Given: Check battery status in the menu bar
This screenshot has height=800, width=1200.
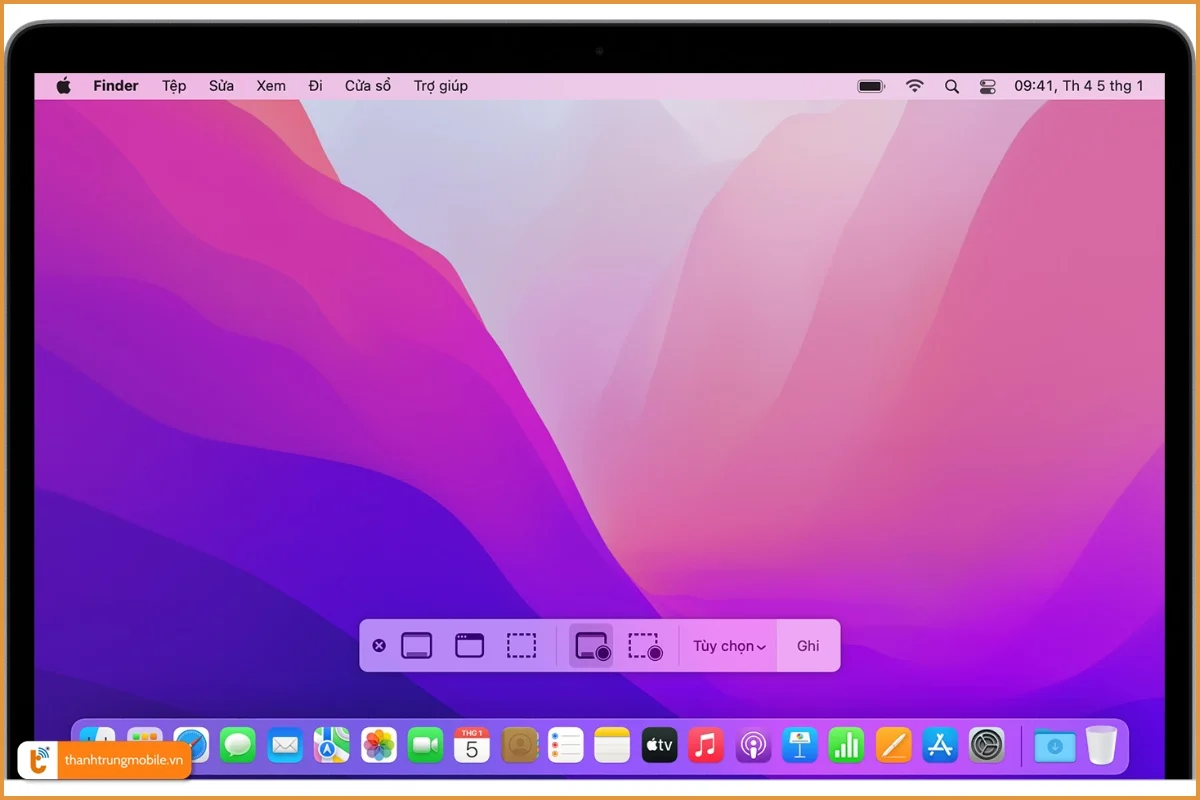Looking at the screenshot, I should [x=870, y=86].
